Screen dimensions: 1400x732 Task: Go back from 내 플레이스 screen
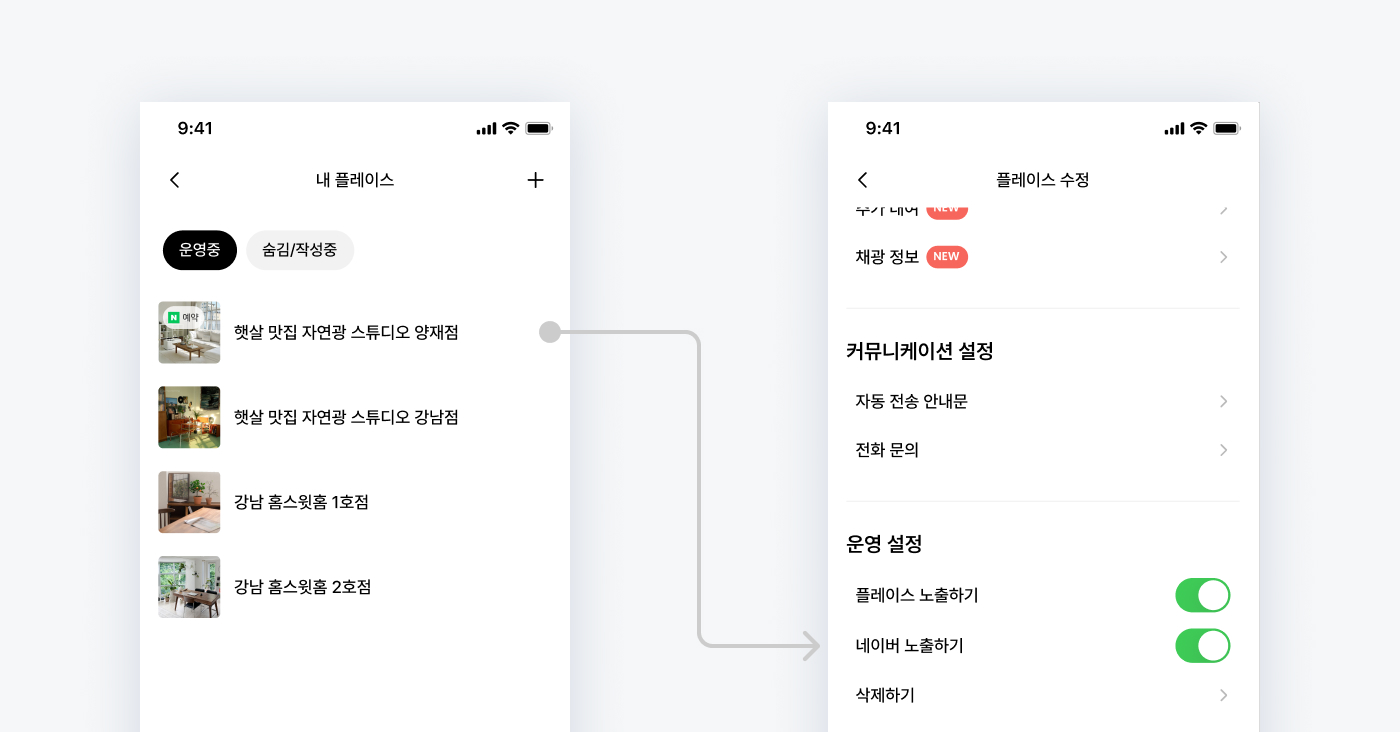(x=175, y=180)
